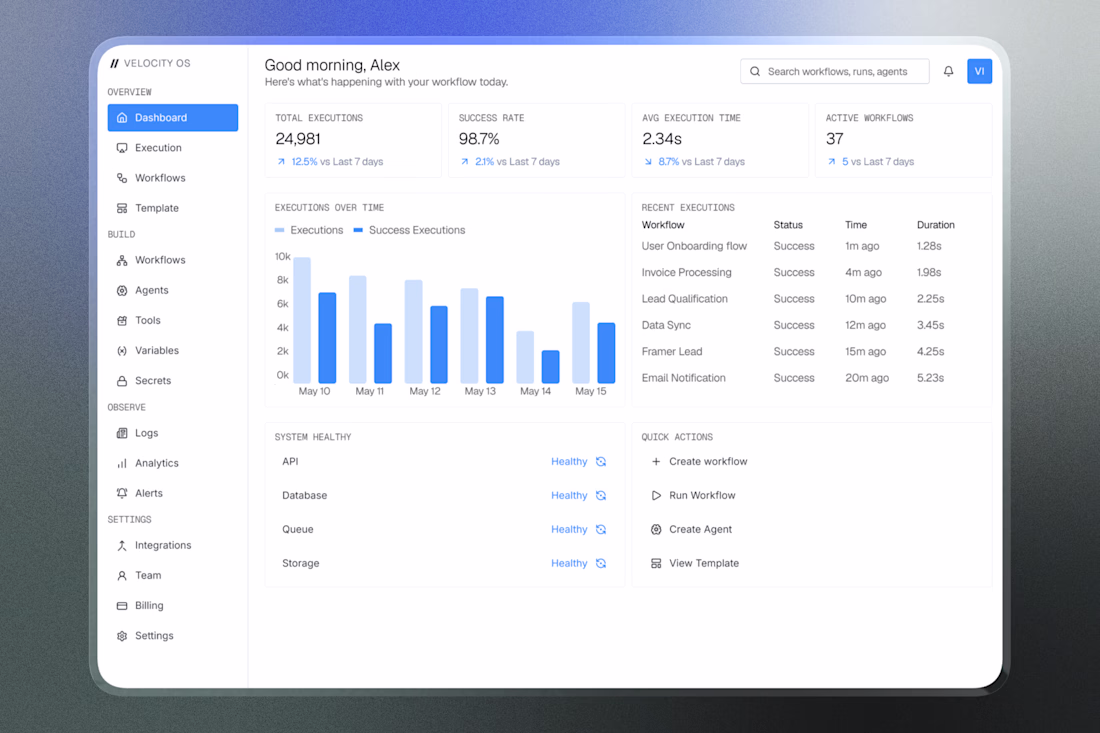Open Workflows under the Build section
The image size is (1100, 733).
point(173,260)
